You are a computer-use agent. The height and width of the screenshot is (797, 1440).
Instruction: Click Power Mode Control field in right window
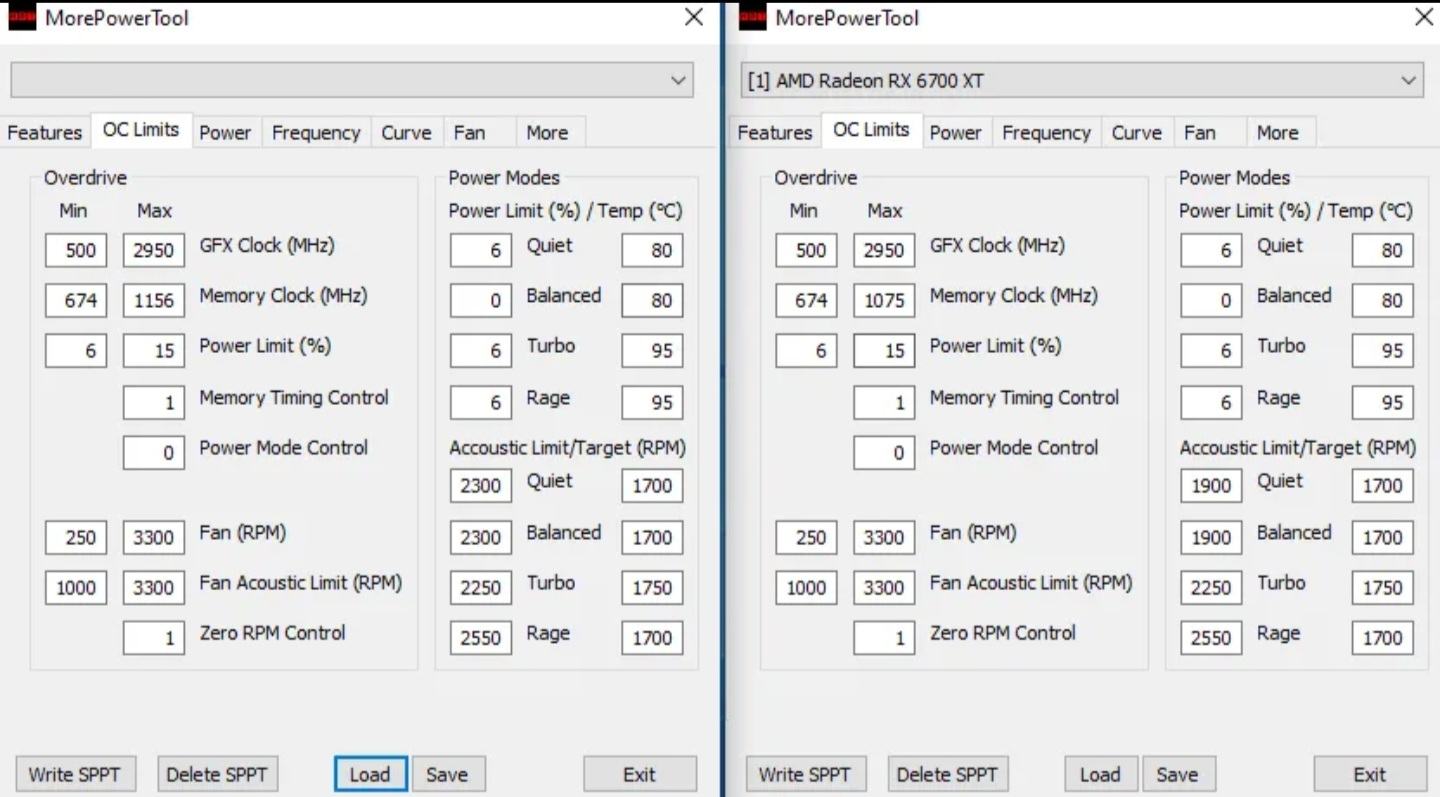pyautogui.click(x=884, y=452)
